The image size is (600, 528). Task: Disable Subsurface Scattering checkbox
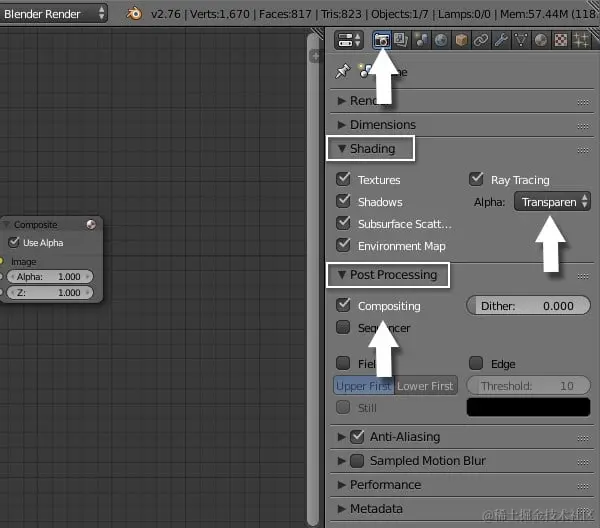coord(343,223)
